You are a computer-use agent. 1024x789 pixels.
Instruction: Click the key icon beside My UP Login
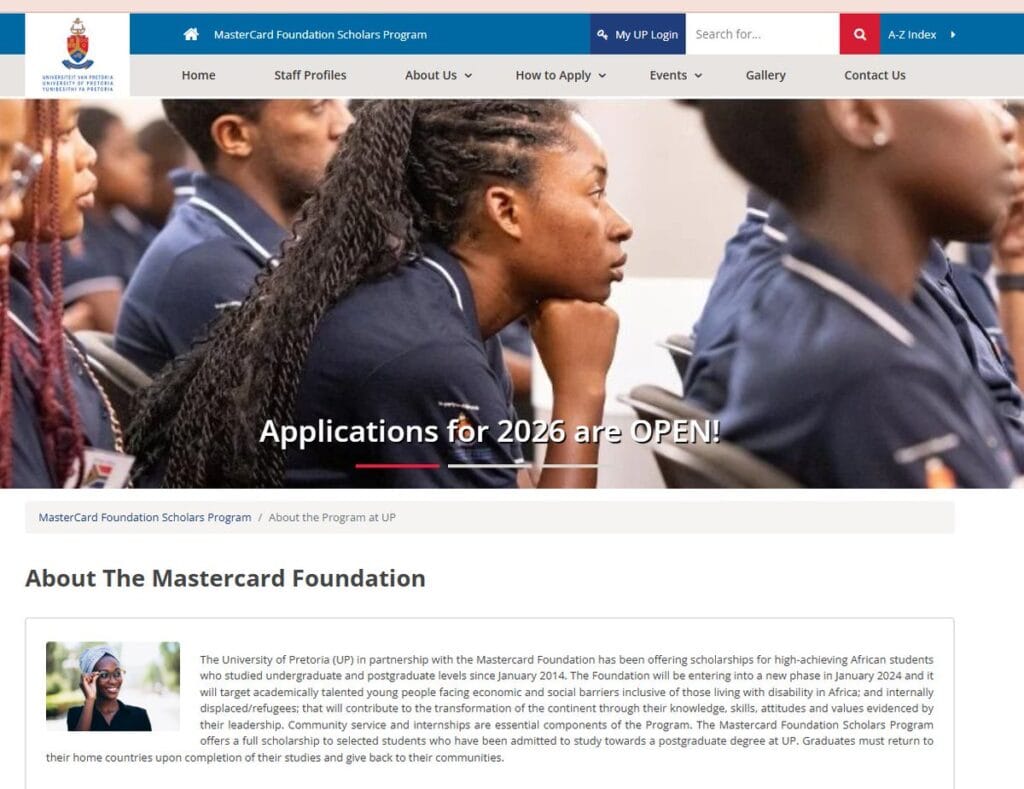pyautogui.click(x=602, y=34)
